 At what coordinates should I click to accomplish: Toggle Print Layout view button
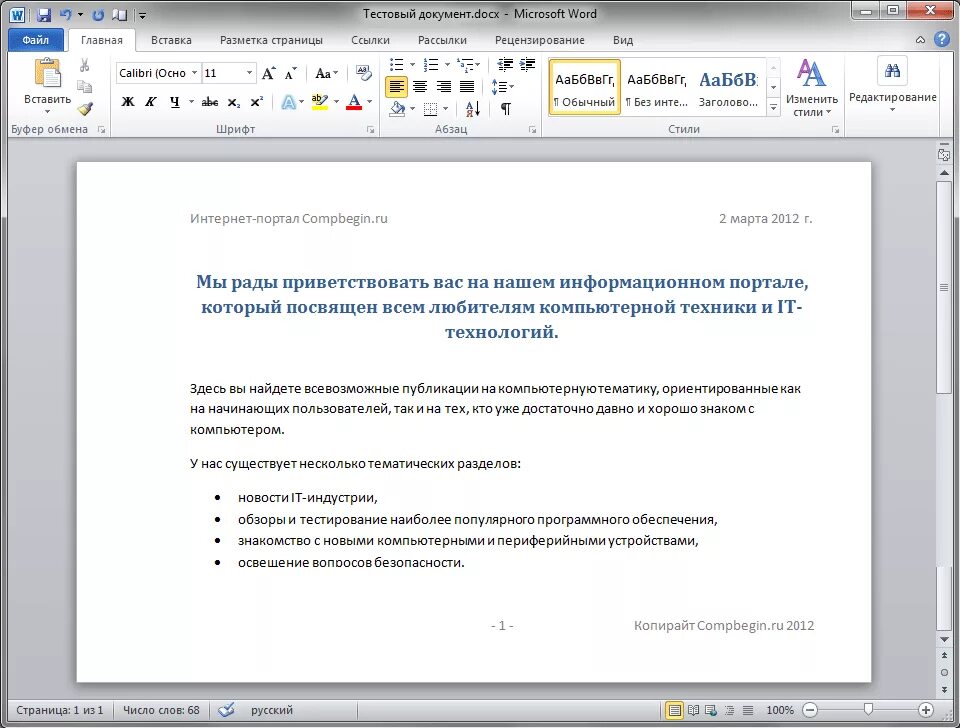click(674, 710)
